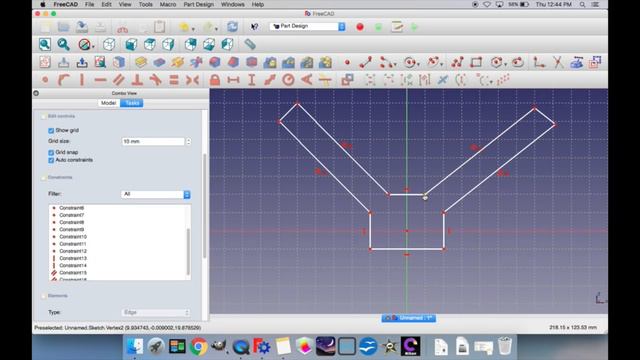
Task: Select Constraint10 in the list
Action: click(x=73, y=237)
